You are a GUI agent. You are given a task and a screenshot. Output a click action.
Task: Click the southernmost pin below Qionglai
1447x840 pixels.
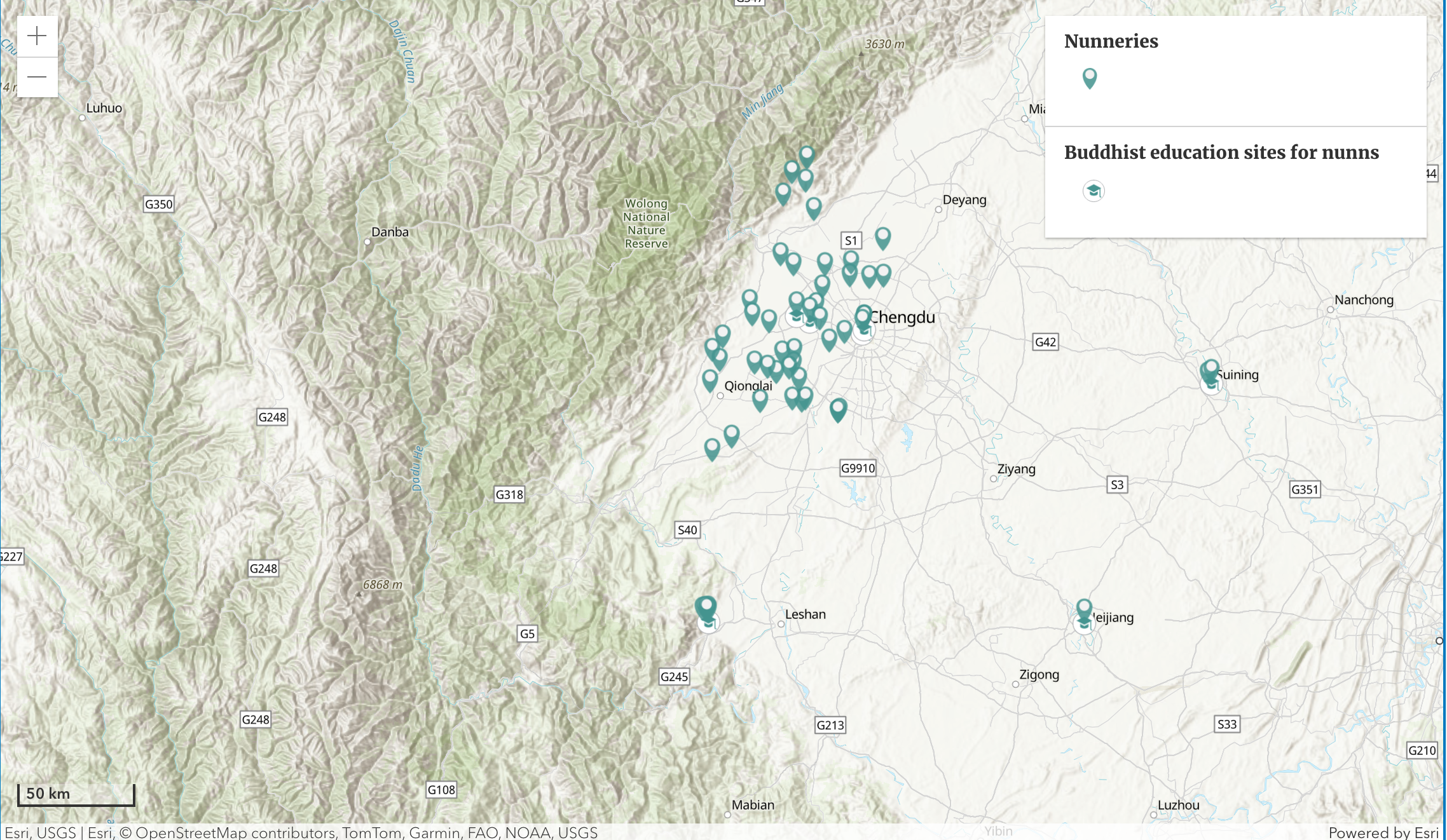[712, 448]
